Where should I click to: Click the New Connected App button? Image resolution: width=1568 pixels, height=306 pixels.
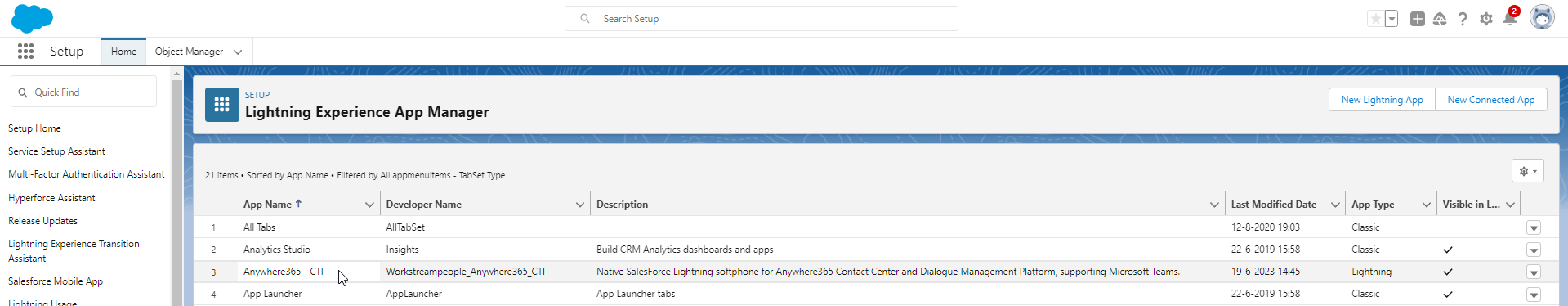pos(1490,100)
